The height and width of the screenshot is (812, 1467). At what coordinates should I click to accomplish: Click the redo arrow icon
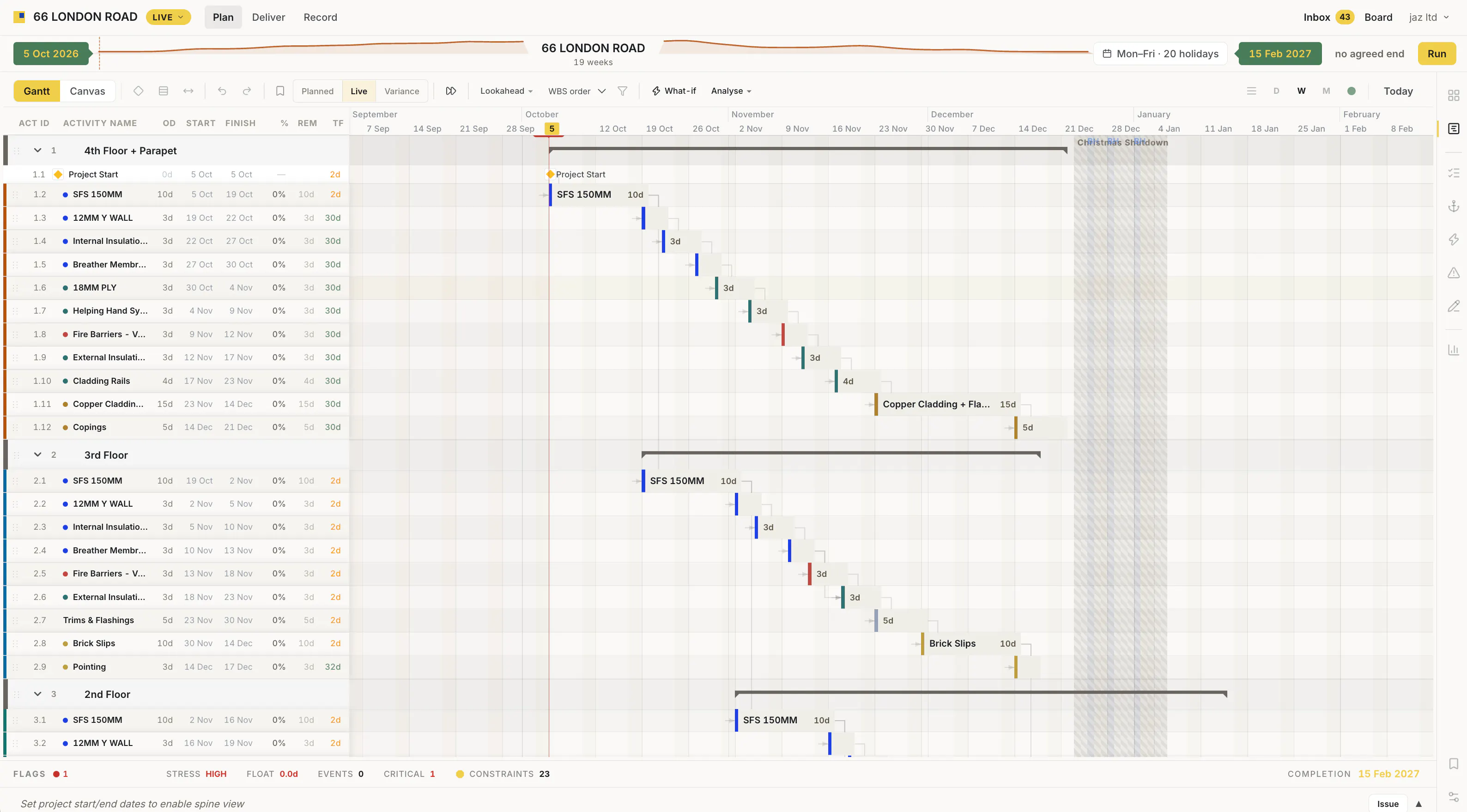[247, 91]
